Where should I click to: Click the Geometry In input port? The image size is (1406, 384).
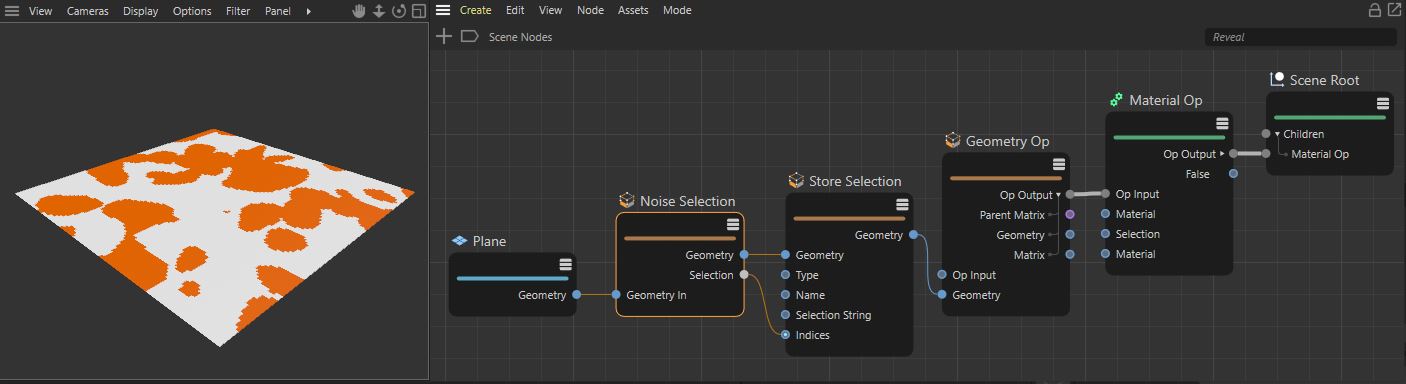coord(617,295)
